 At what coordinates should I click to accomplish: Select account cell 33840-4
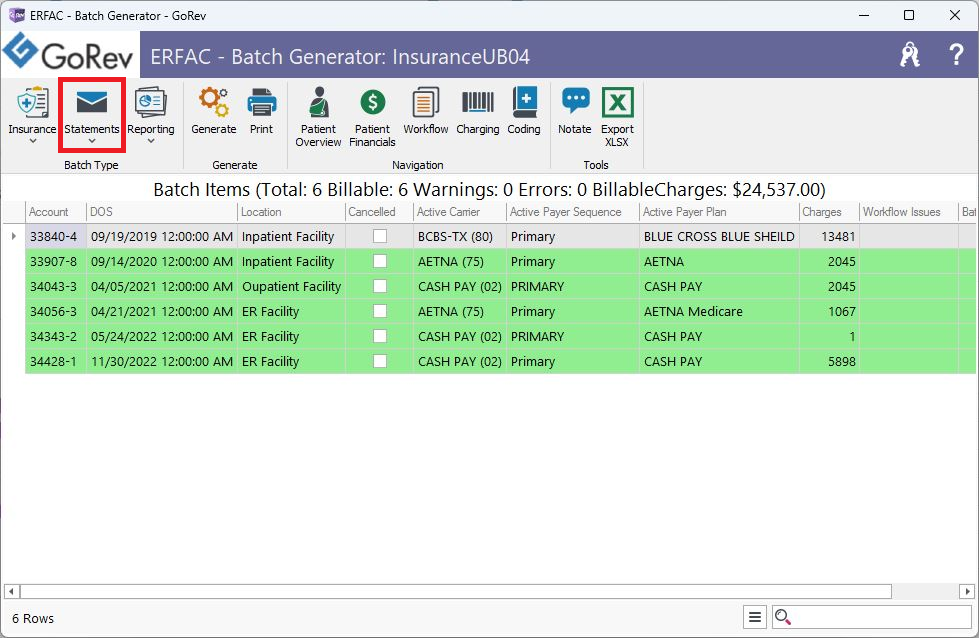click(x=56, y=237)
